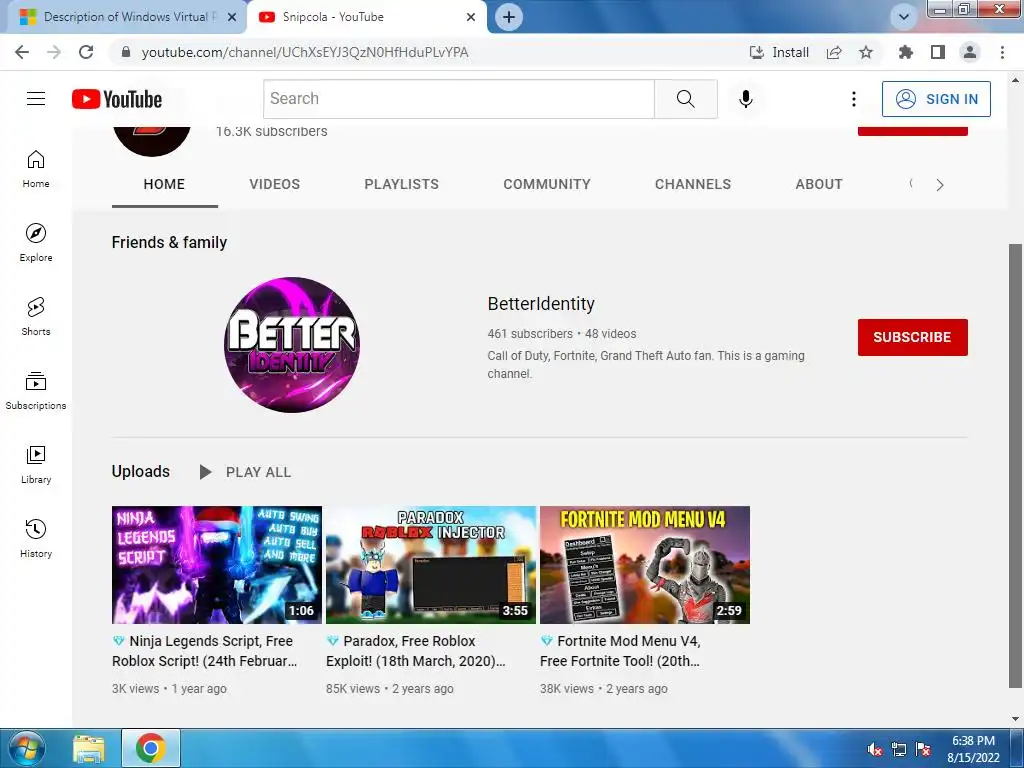Screen dimensions: 1024x768
Task: Open Ninja Legends Script video title
Action: tap(204, 651)
